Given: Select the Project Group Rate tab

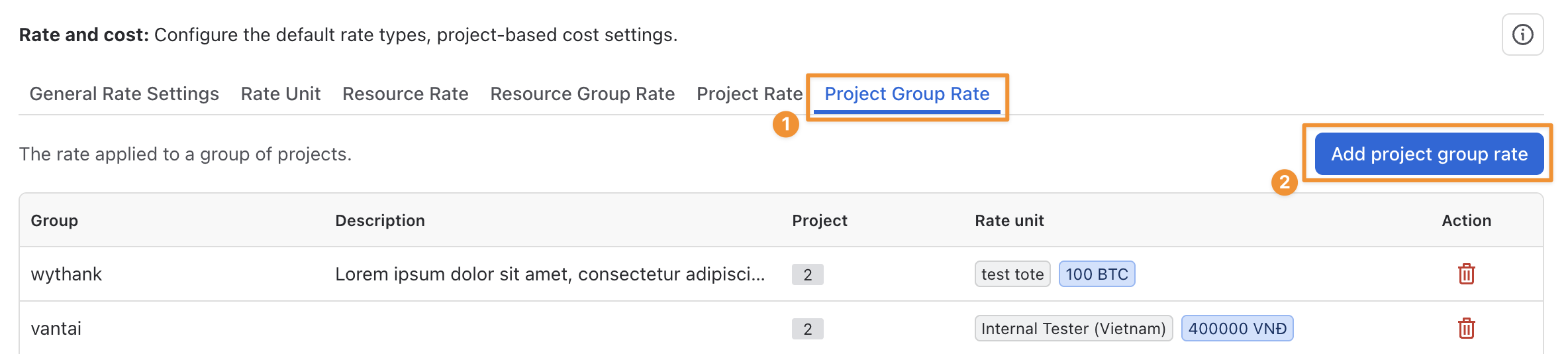Looking at the screenshot, I should pos(907,94).
